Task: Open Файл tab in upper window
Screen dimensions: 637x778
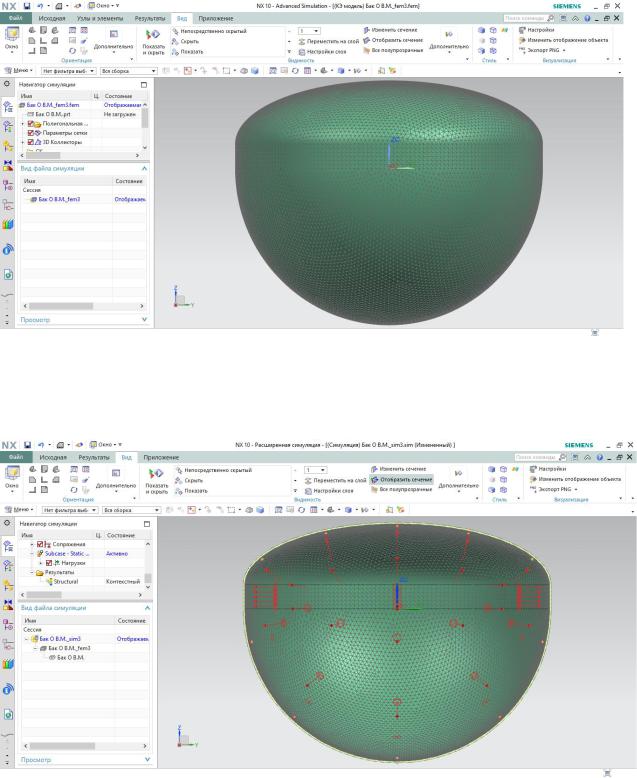Action: pyautogui.click(x=15, y=18)
